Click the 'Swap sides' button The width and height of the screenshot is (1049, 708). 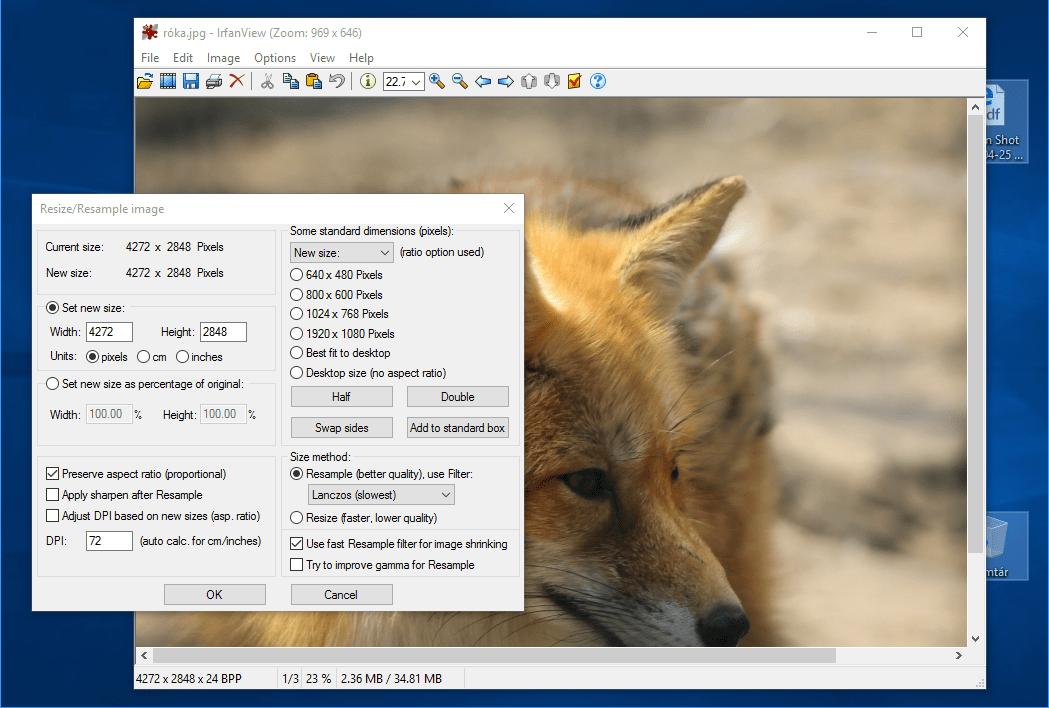(341, 428)
